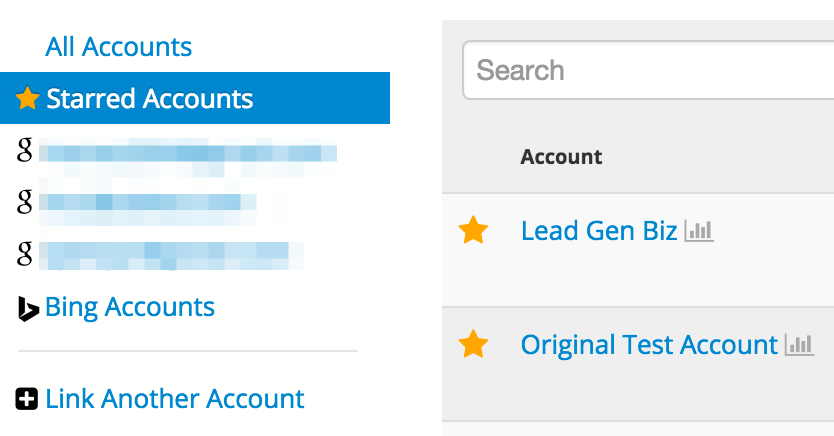Open the second blurred Google account

point(148,207)
